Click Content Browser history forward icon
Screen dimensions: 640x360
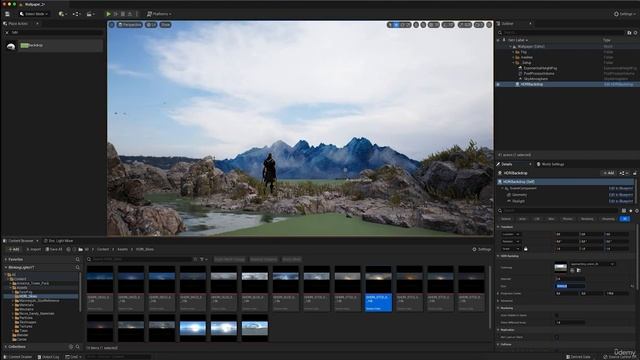coord(74,249)
